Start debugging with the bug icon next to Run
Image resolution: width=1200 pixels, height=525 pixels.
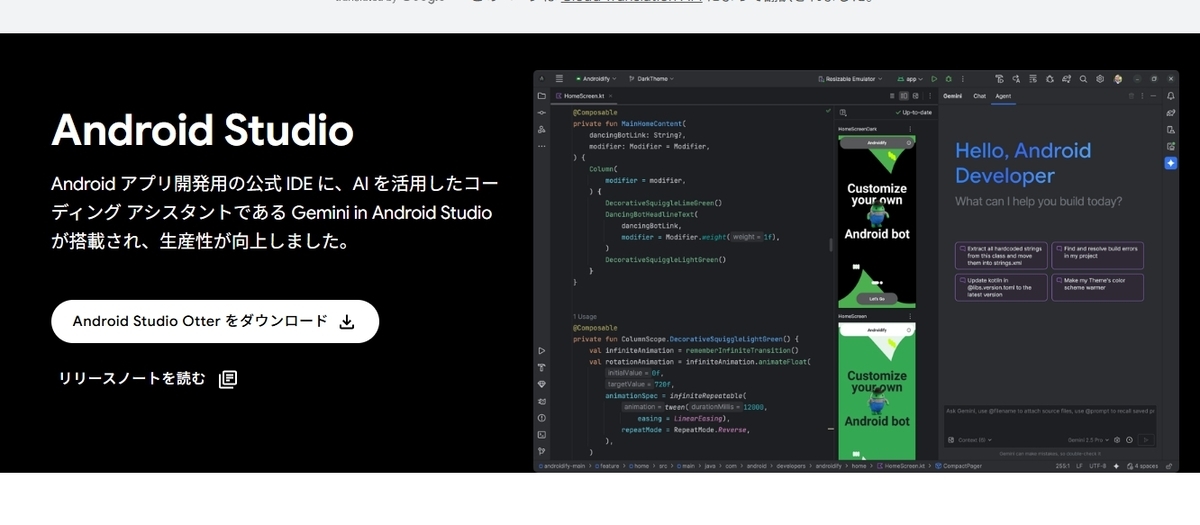pos(948,79)
